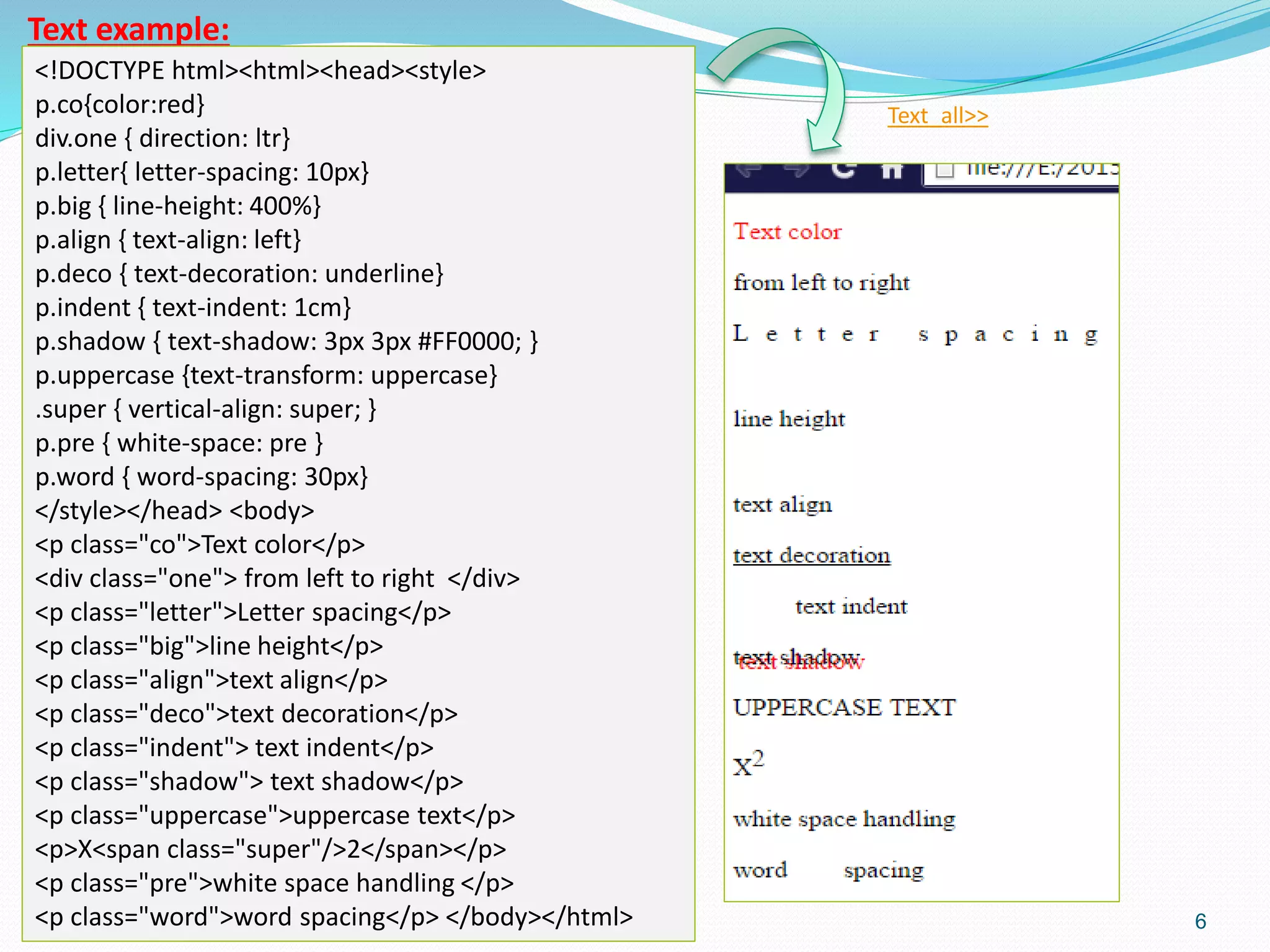Screen dimensions: 1270x952
Task: Click the browser back arrow icon
Action: [x=749, y=169]
